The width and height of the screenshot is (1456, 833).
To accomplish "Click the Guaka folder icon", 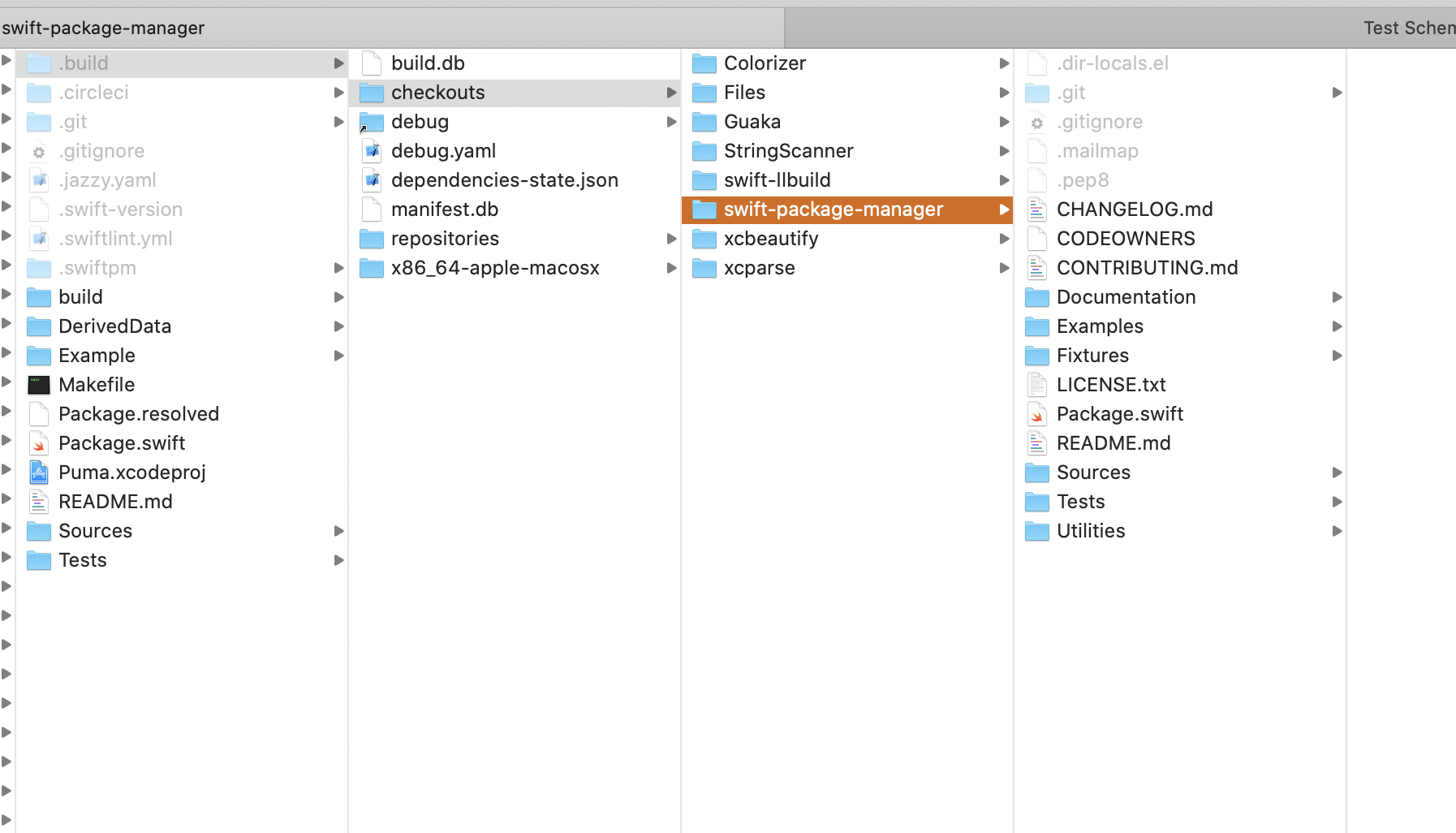I will point(704,122).
